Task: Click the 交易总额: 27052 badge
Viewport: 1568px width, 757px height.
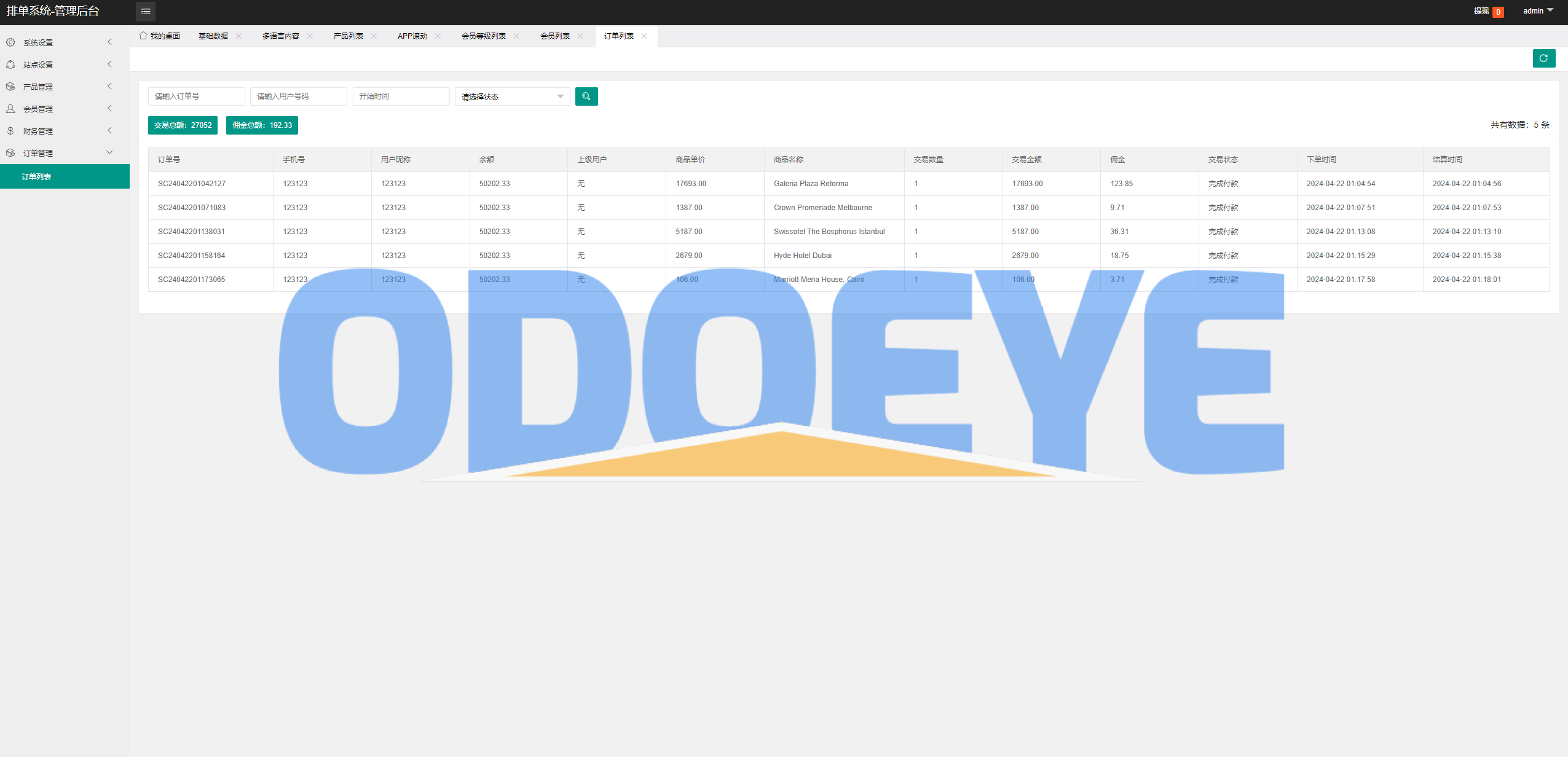Action: click(x=183, y=125)
